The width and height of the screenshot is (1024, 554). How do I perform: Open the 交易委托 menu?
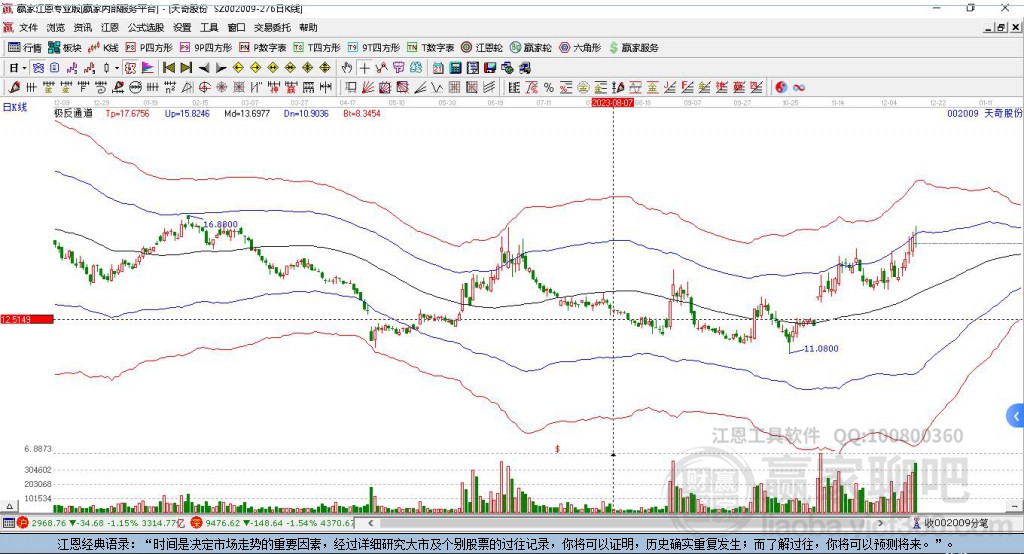coord(272,27)
